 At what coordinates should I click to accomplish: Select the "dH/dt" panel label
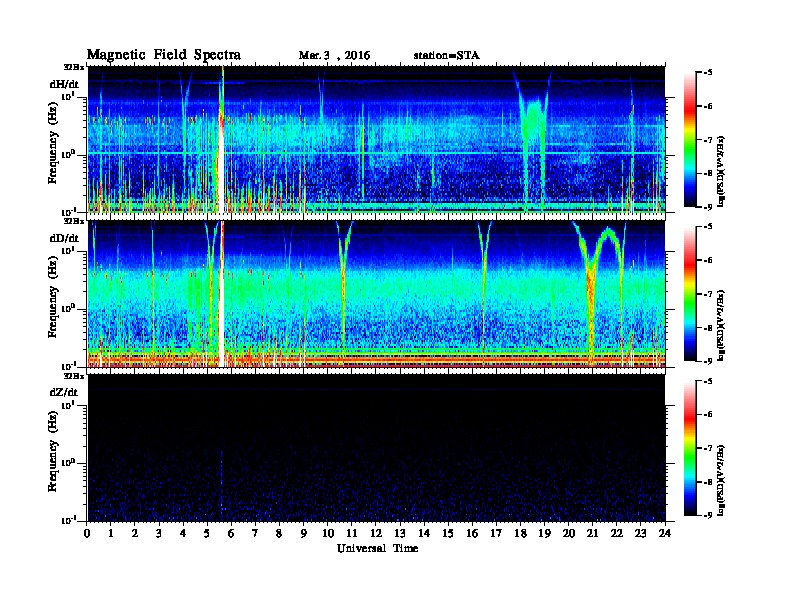click(64, 84)
